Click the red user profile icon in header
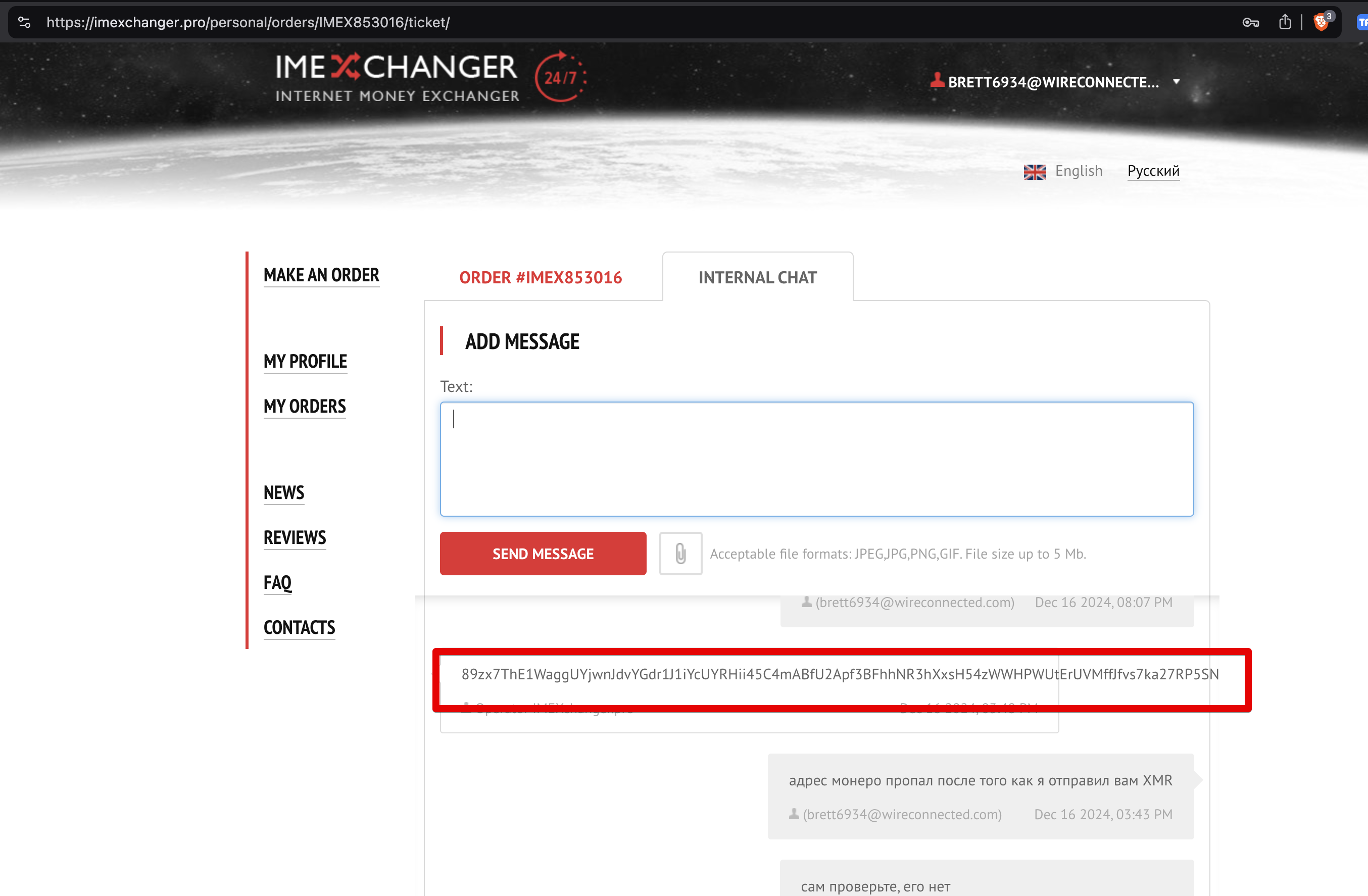1368x896 pixels. 937,80
